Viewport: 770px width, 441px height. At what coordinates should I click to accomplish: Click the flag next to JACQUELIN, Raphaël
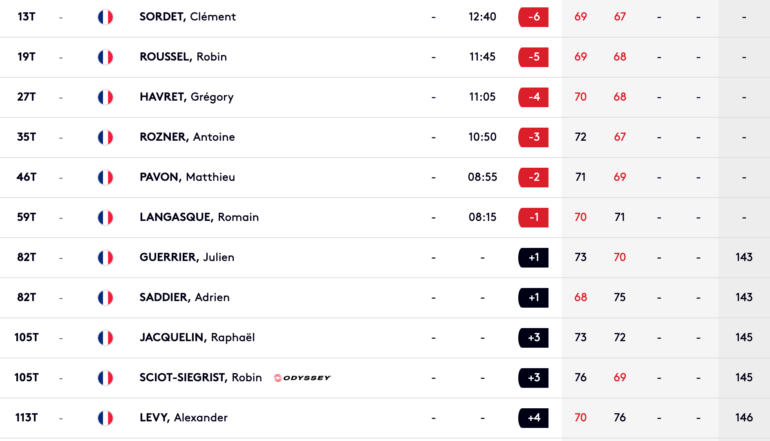[x=105, y=338]
